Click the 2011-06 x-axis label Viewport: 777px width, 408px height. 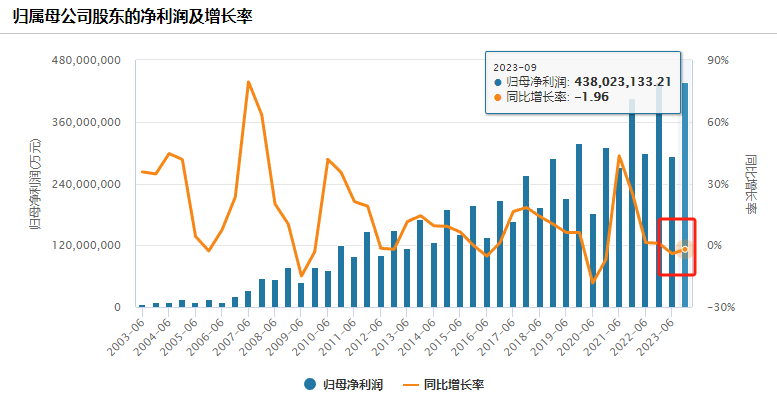click(x=337, y=337)
